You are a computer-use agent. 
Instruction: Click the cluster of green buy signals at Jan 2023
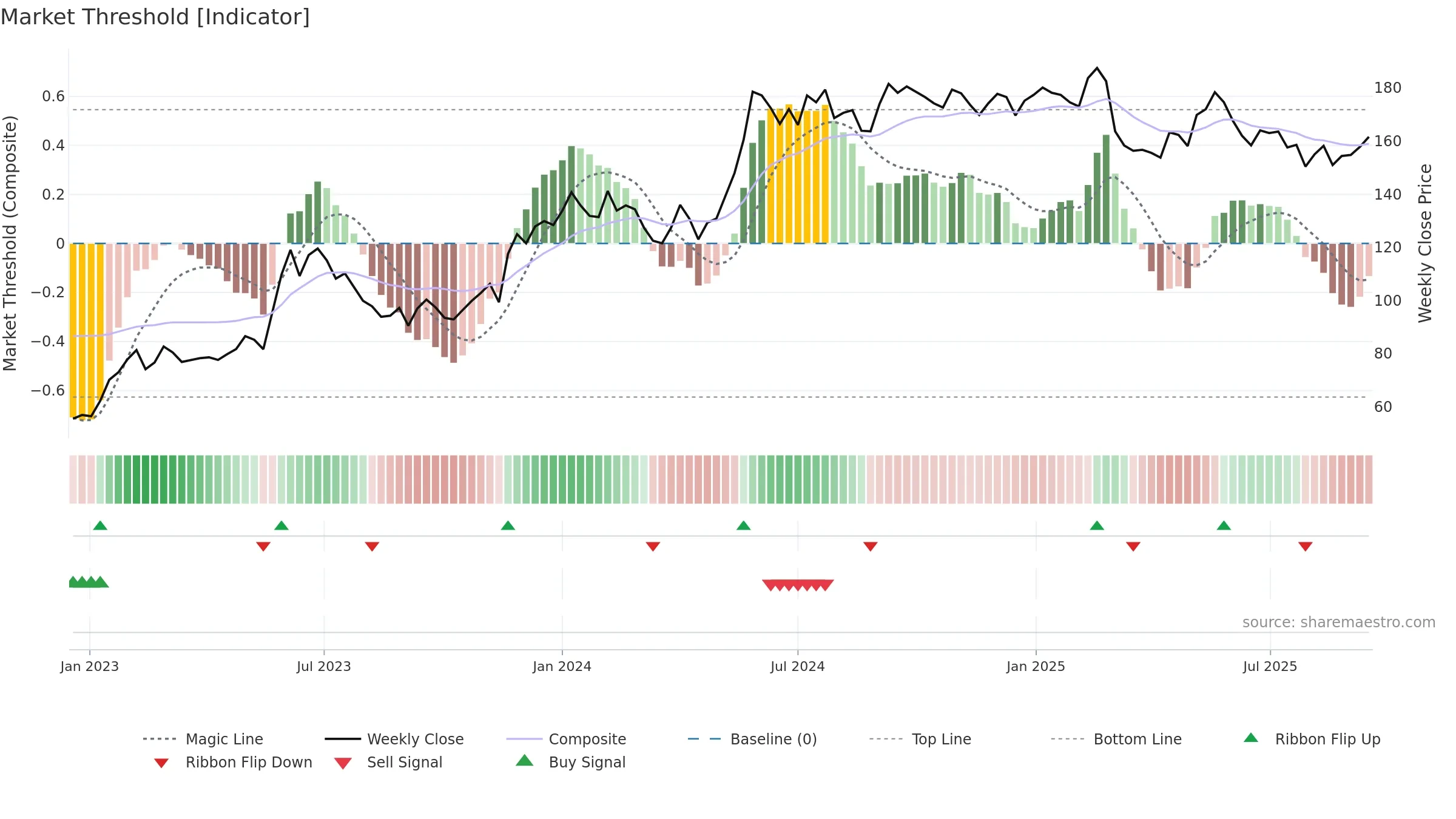pos(89,582)
